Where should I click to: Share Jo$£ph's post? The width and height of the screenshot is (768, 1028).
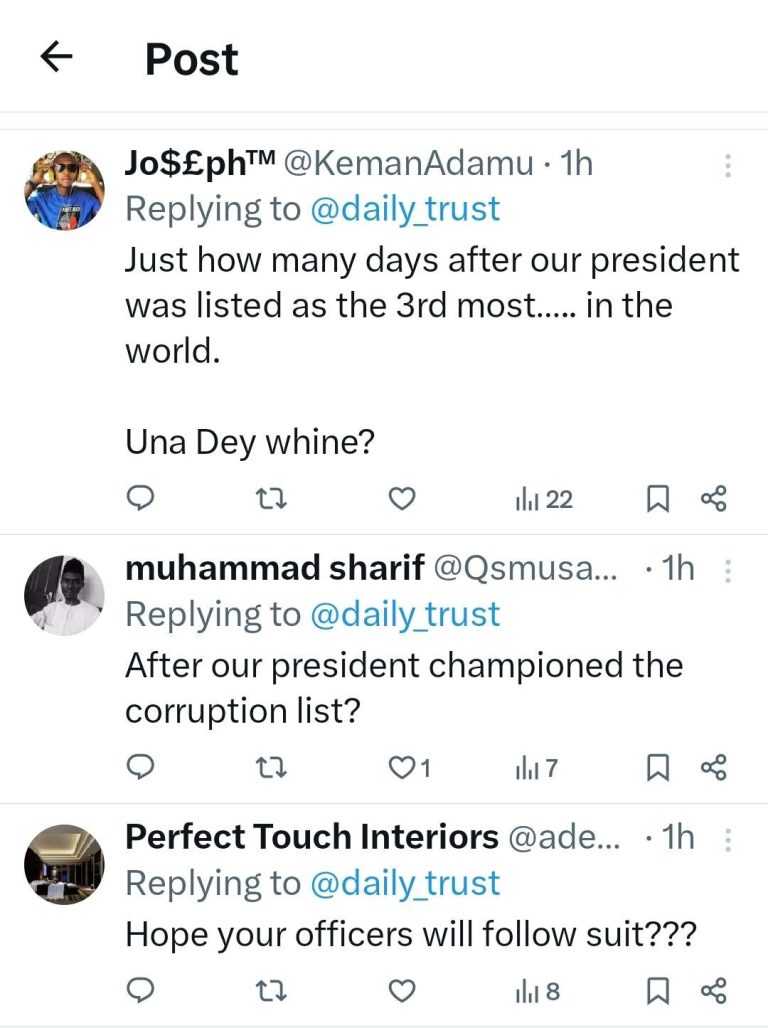(713, 499)
